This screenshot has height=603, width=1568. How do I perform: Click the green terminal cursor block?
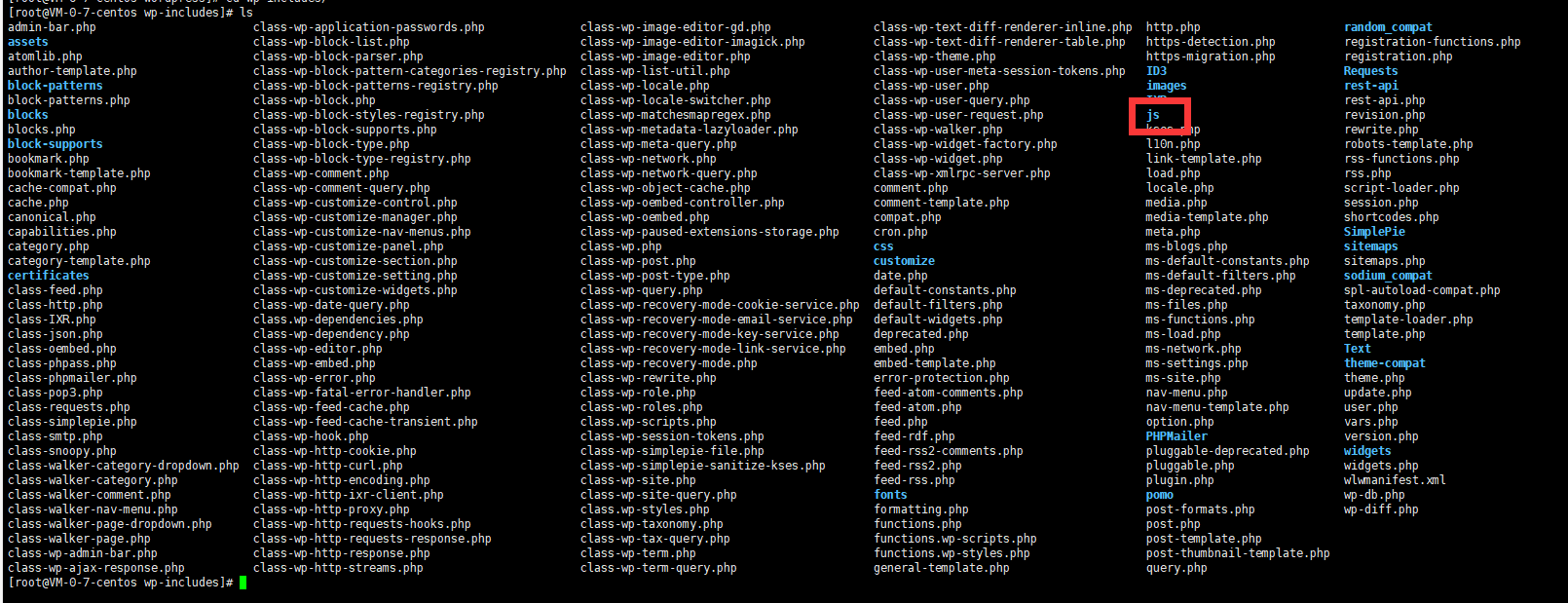point(243,583)
